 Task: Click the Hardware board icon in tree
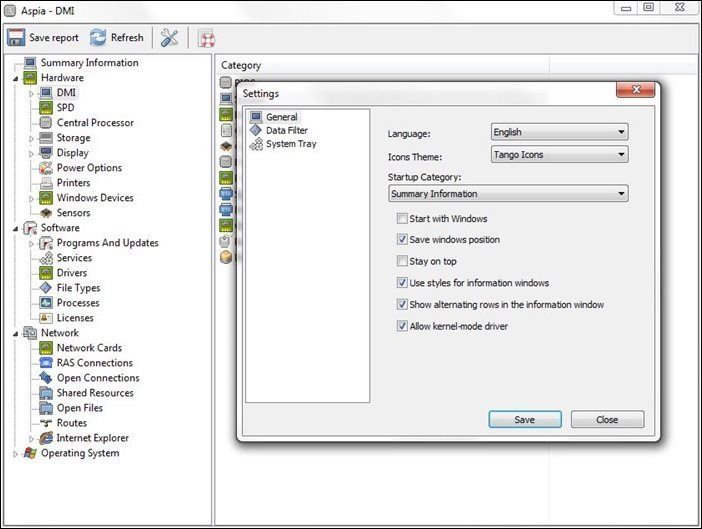30,78
